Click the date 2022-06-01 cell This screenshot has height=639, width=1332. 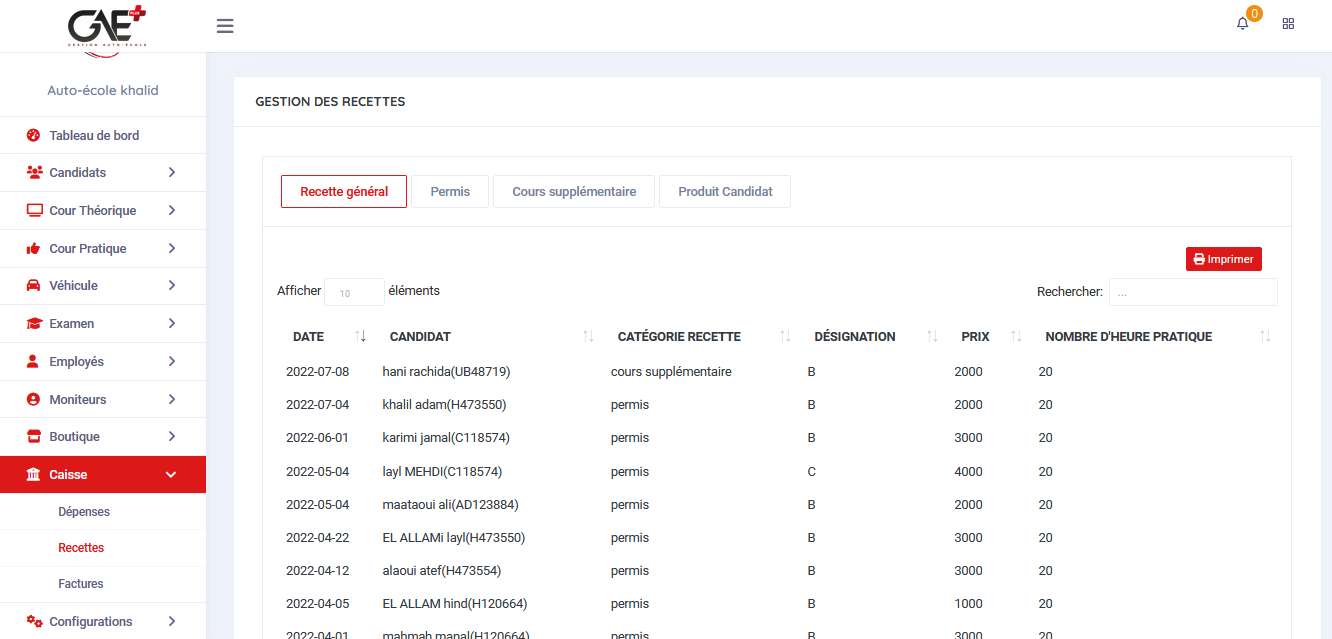coord(318,437)
